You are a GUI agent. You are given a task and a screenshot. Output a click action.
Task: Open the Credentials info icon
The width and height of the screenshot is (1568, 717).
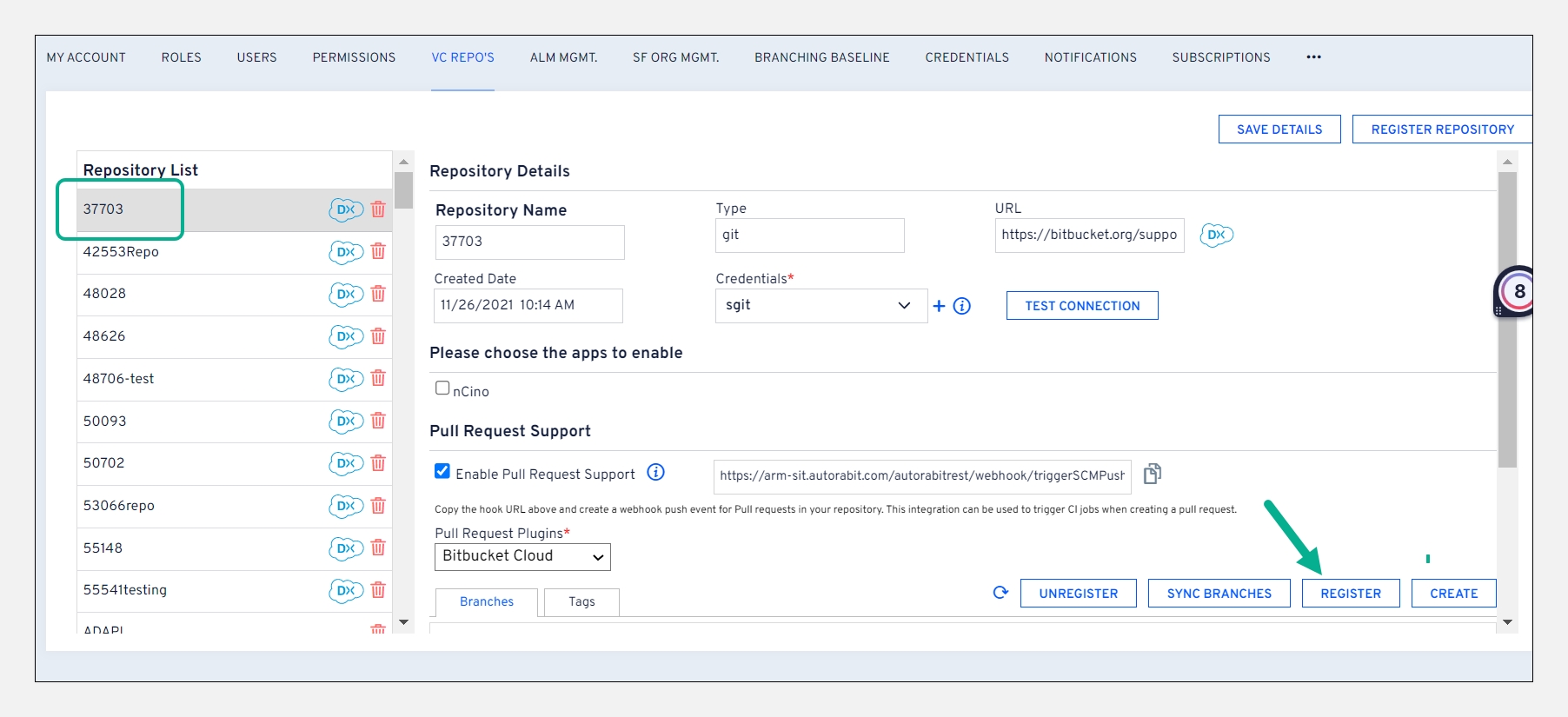click(x=962, y=306)
